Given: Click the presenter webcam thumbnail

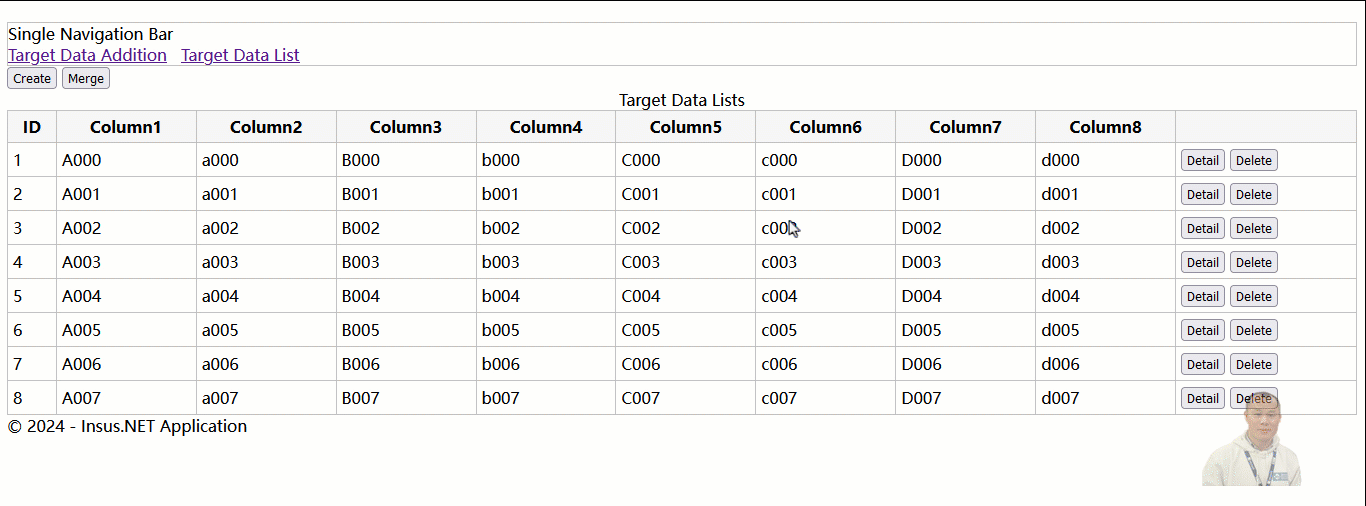Looking at the screenshot, I should pyautogui.click(x=1252, y=438).
